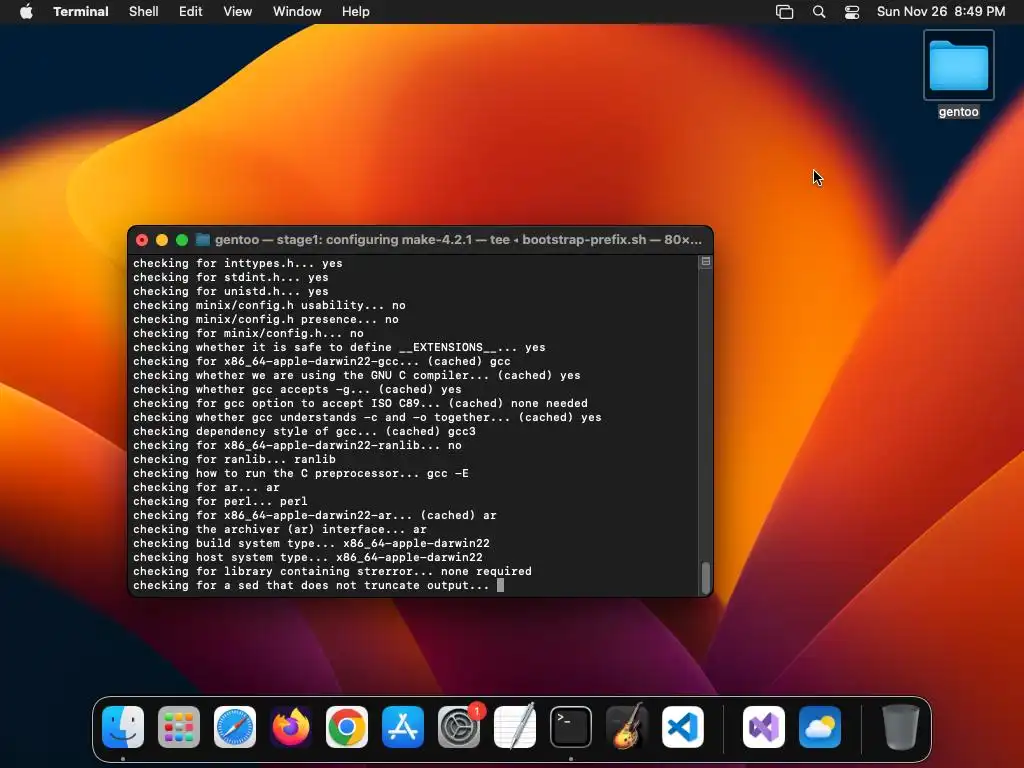Click the Terminal icon in the Dock
This screenshot has height=768, width=1024.
click(571, 727)
